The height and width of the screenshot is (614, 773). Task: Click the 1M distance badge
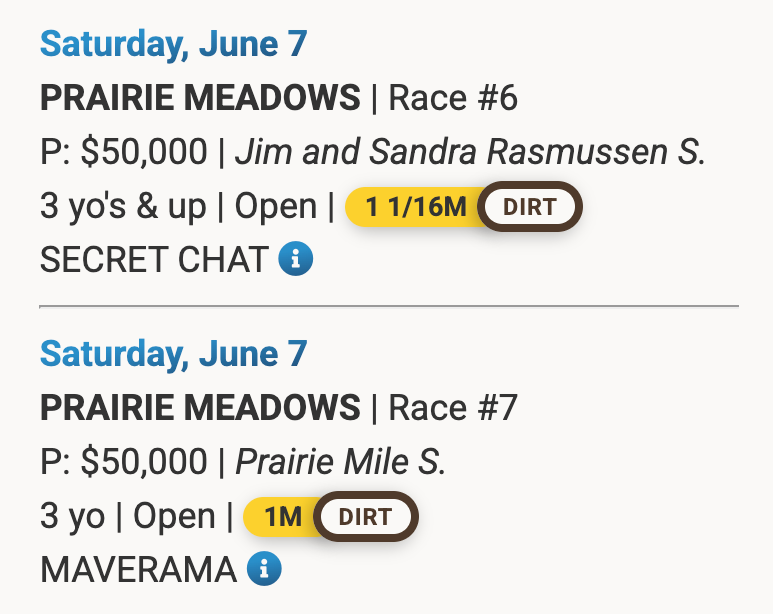(282, 517)
